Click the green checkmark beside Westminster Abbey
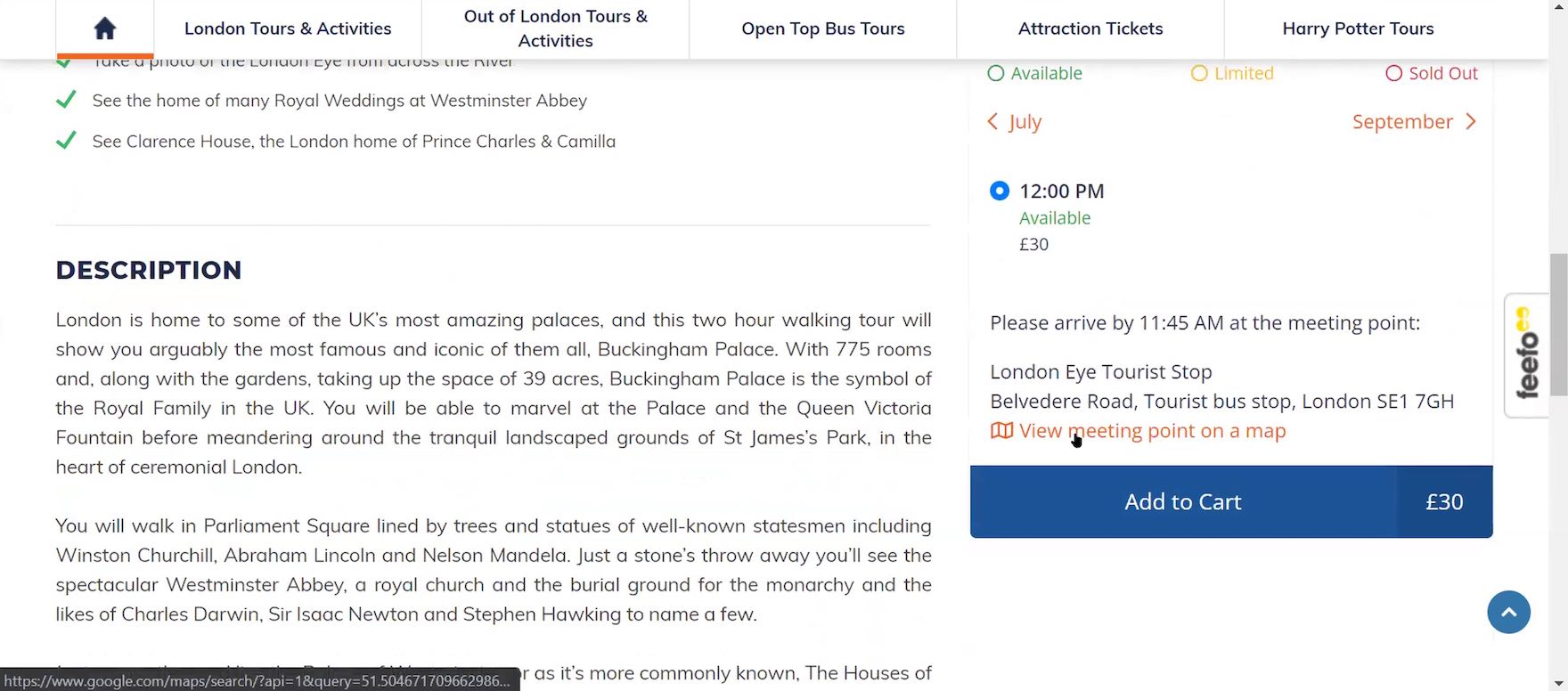 tap(66, 101)
